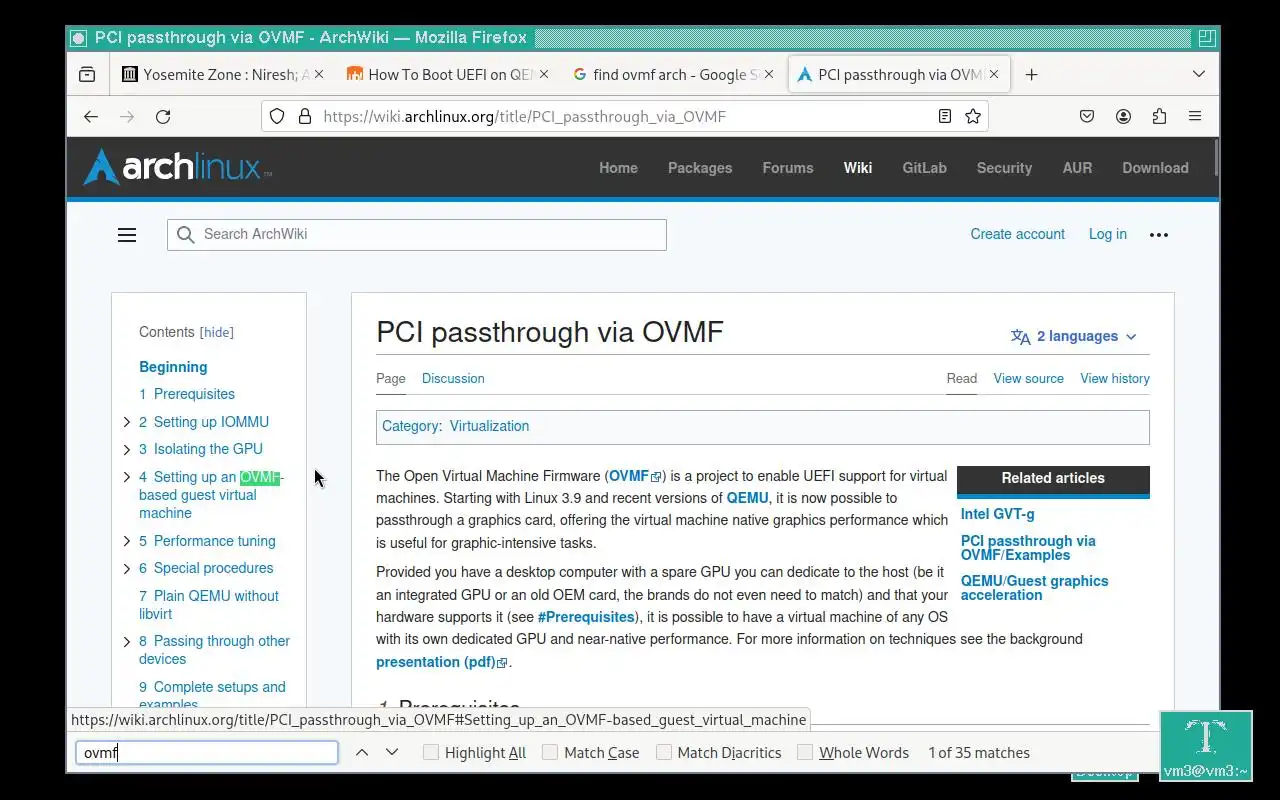The image size is (1280, 800).
Task: Click the site security padlock icon
Action: (x=305, y=116)
